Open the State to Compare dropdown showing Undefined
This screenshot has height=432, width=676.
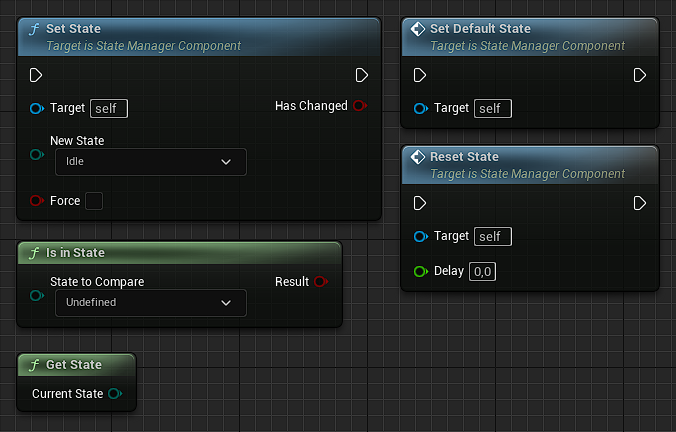150,302
